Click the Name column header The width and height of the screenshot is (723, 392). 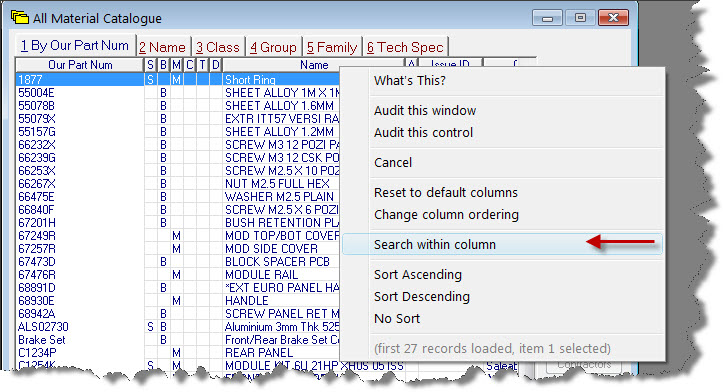coord(314,65)
